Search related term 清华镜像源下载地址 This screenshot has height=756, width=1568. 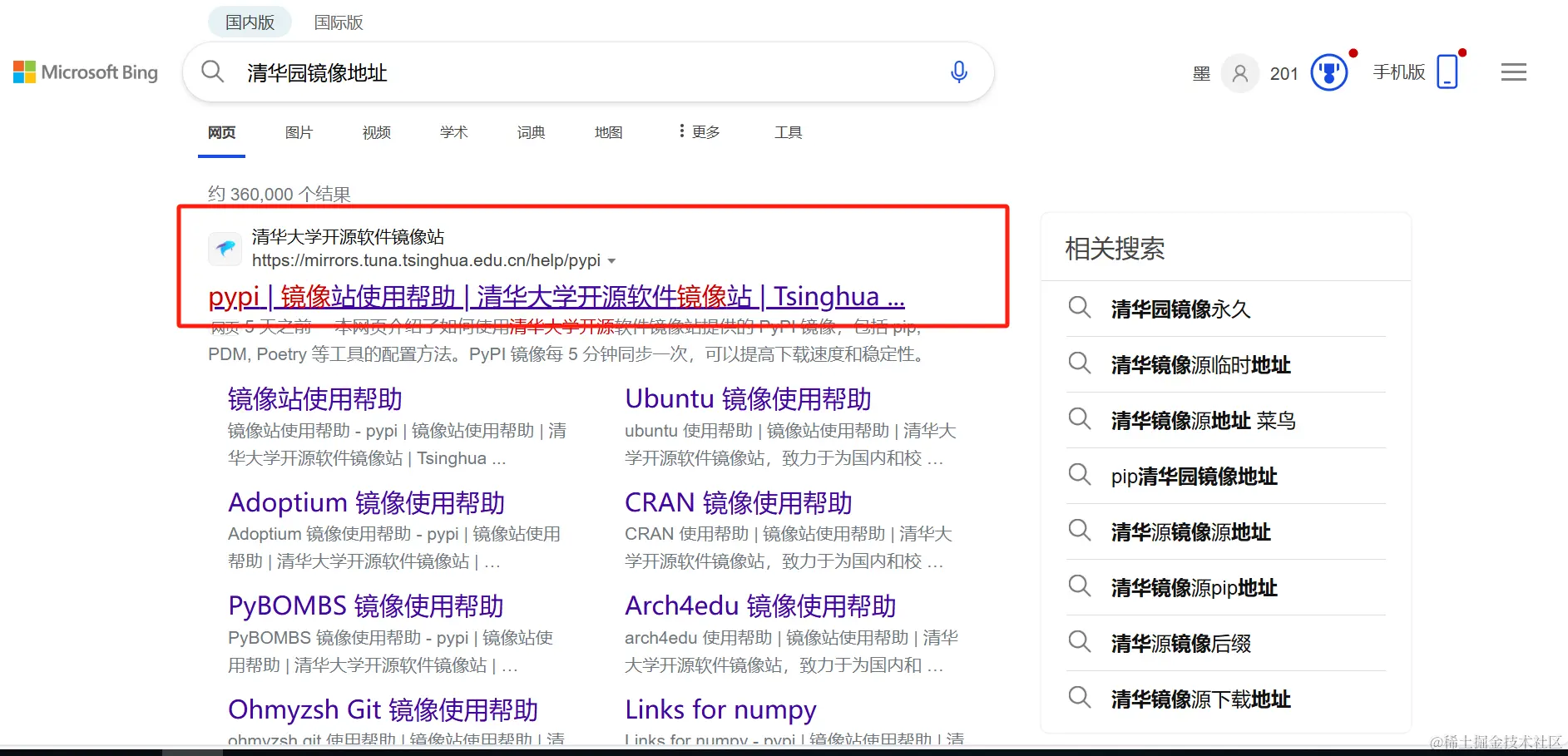[x=1201, y=699]
